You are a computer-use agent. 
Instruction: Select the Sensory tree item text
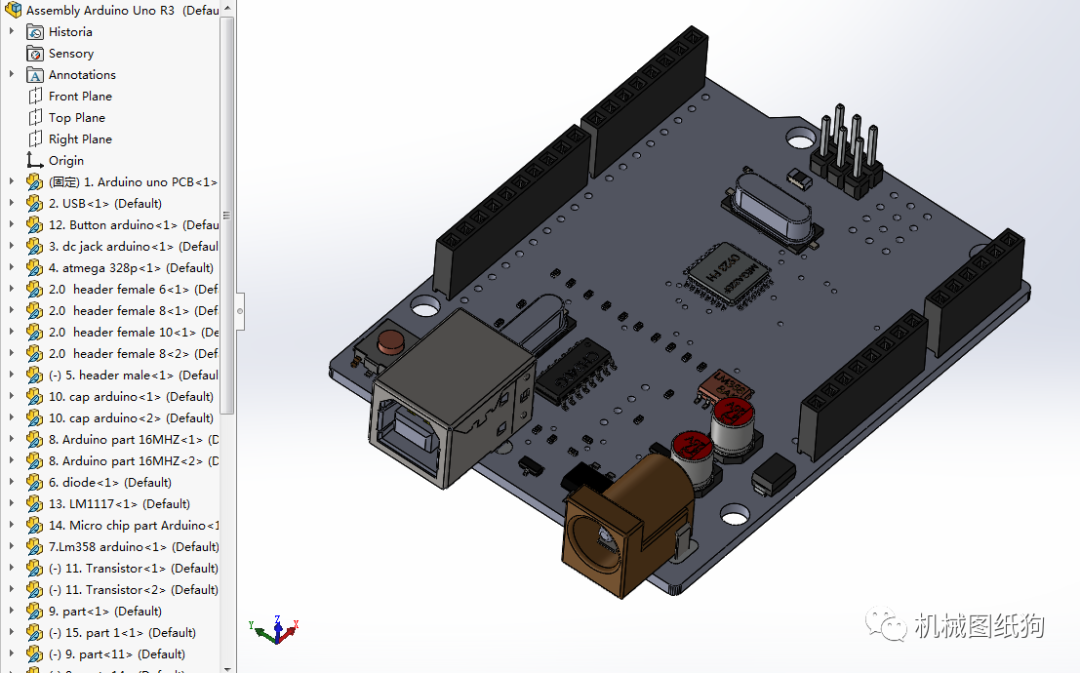(71, 53)
